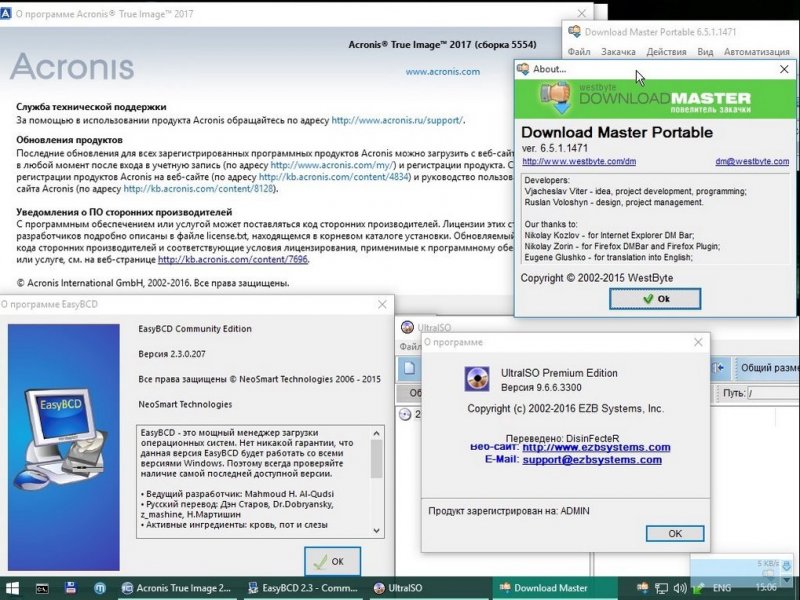
Task: Click the network tray icon
Action: click(x=661, y=588)
